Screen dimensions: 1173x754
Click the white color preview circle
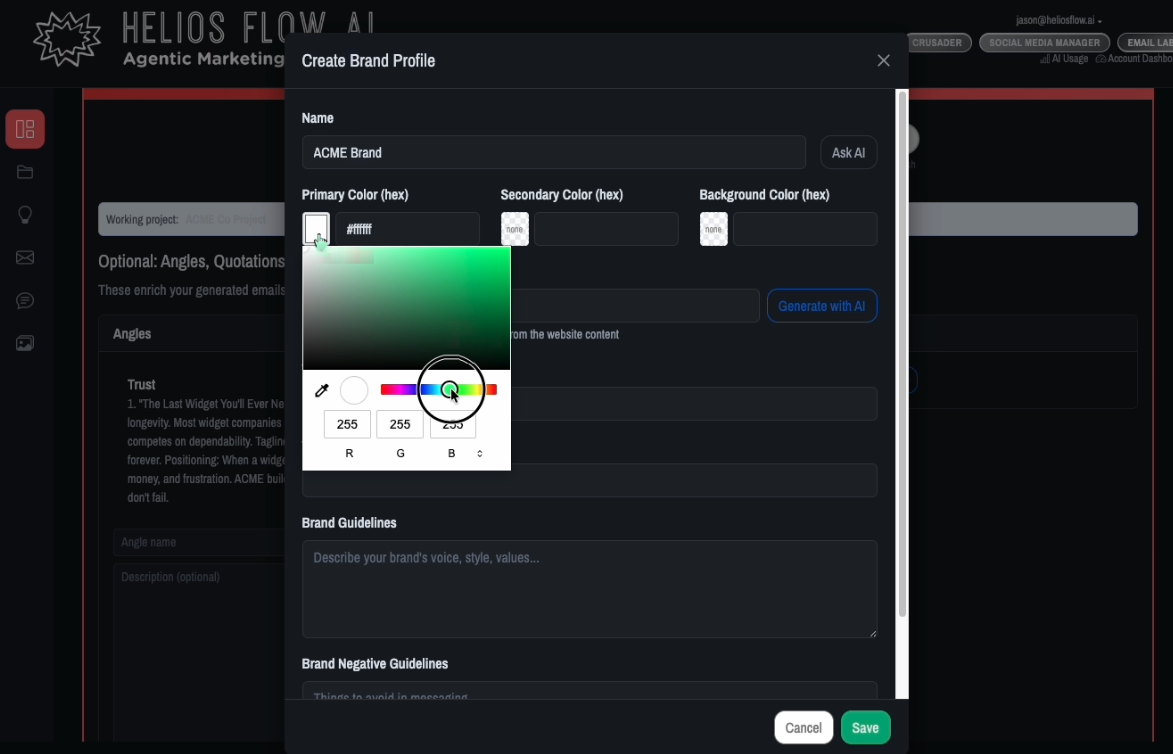tap(354, 390)
